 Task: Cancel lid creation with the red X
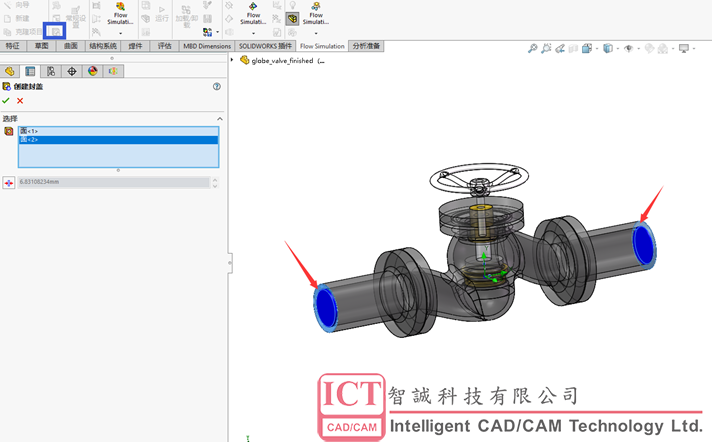pos(20,101)
